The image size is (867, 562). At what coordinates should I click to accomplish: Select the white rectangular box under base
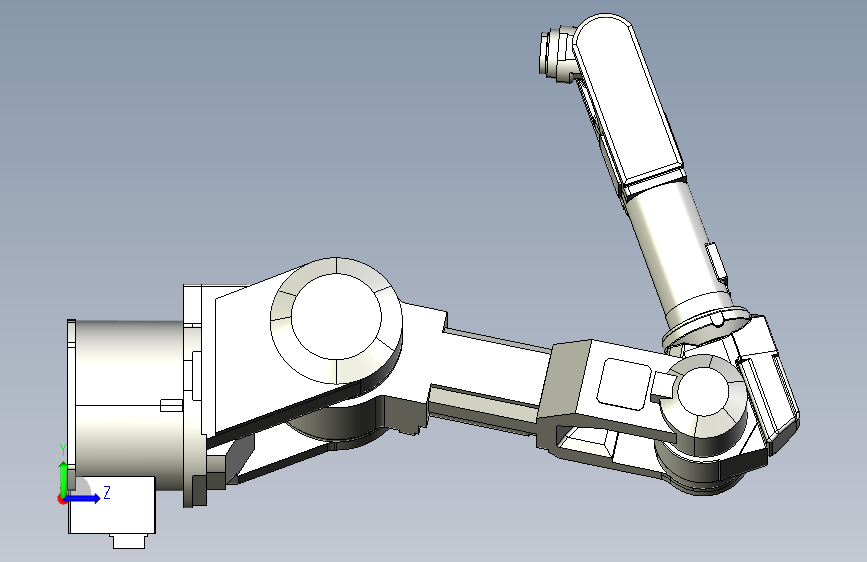(112, 505)
